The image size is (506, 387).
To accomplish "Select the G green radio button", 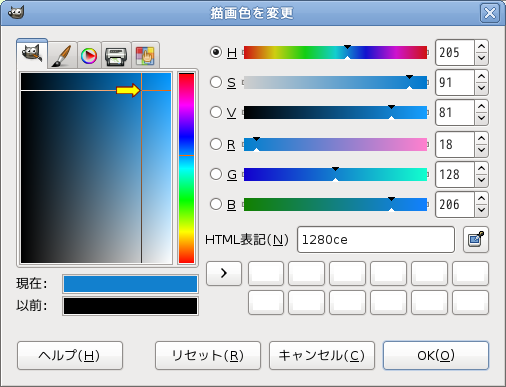I will tap(216, 174).
